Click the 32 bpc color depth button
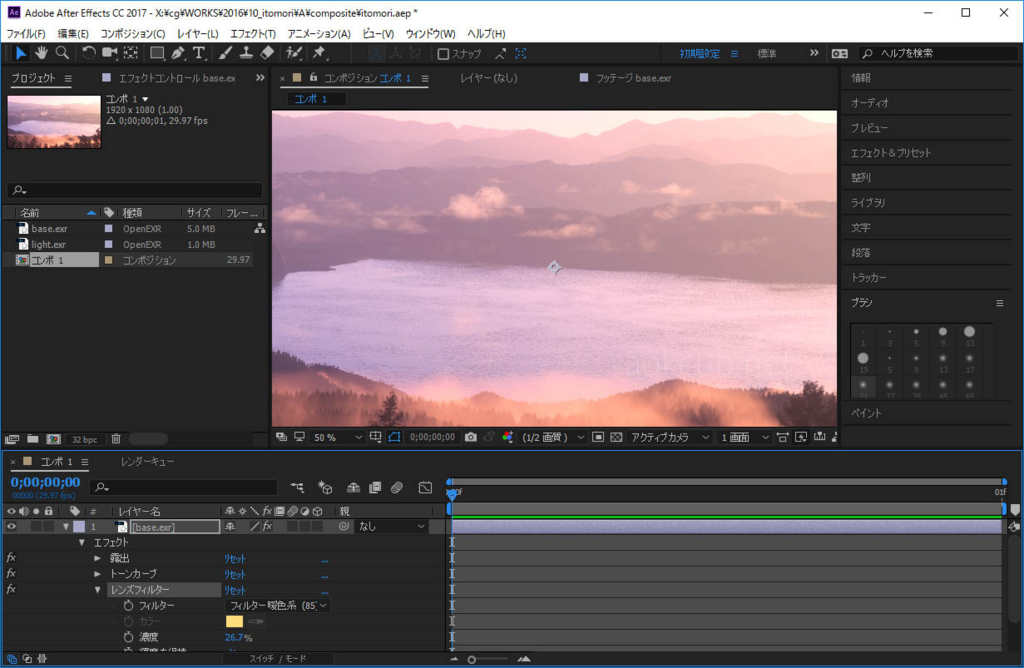 pyautogui.click(x=85, y=439)
